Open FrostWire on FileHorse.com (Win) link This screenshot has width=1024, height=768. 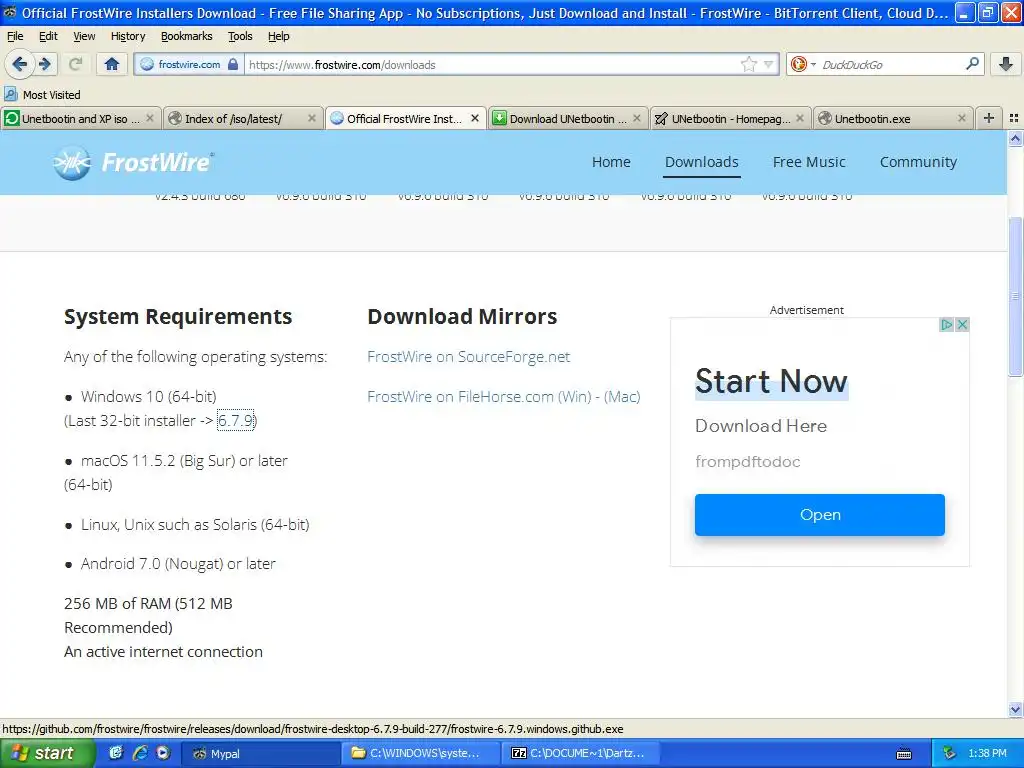click(479, 396)
